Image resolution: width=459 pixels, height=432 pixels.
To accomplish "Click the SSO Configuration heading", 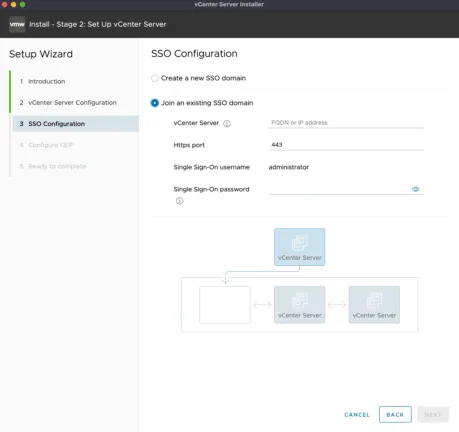I will coord(194,54).
